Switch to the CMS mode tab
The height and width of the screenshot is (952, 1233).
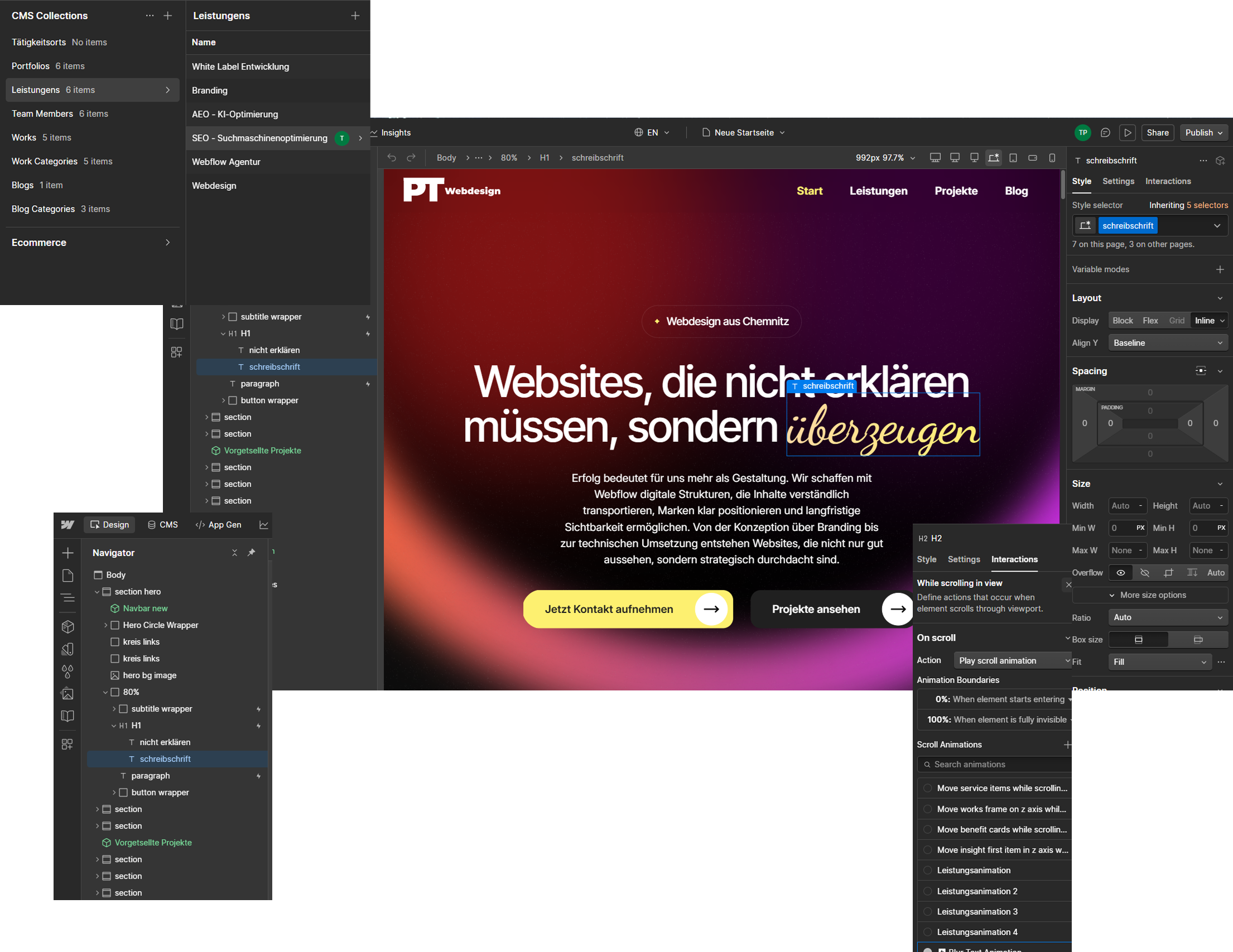162,525
